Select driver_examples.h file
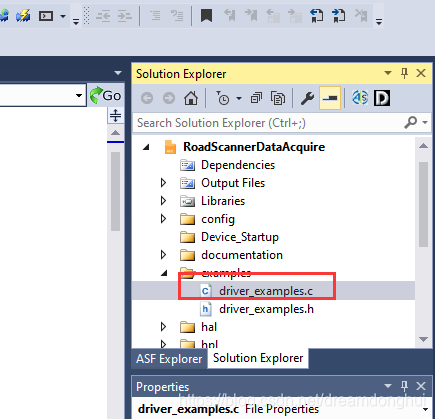 (266, 309)
